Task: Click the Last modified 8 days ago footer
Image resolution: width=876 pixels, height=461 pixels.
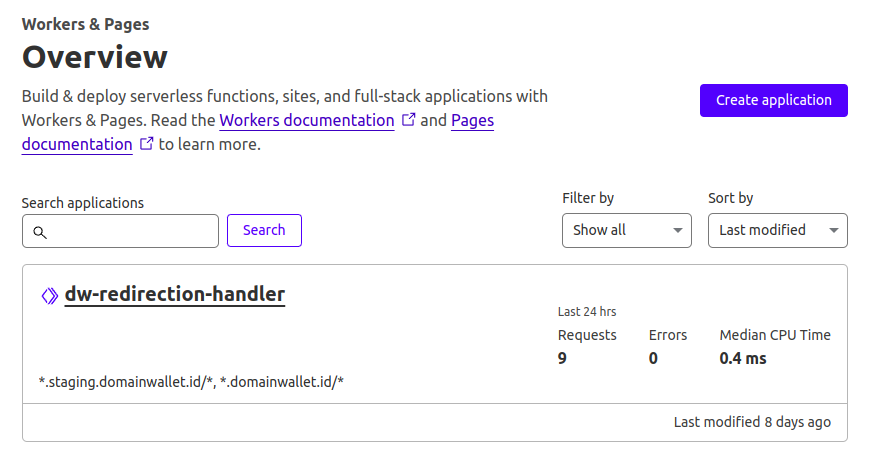Action: [x=752, y=422]
